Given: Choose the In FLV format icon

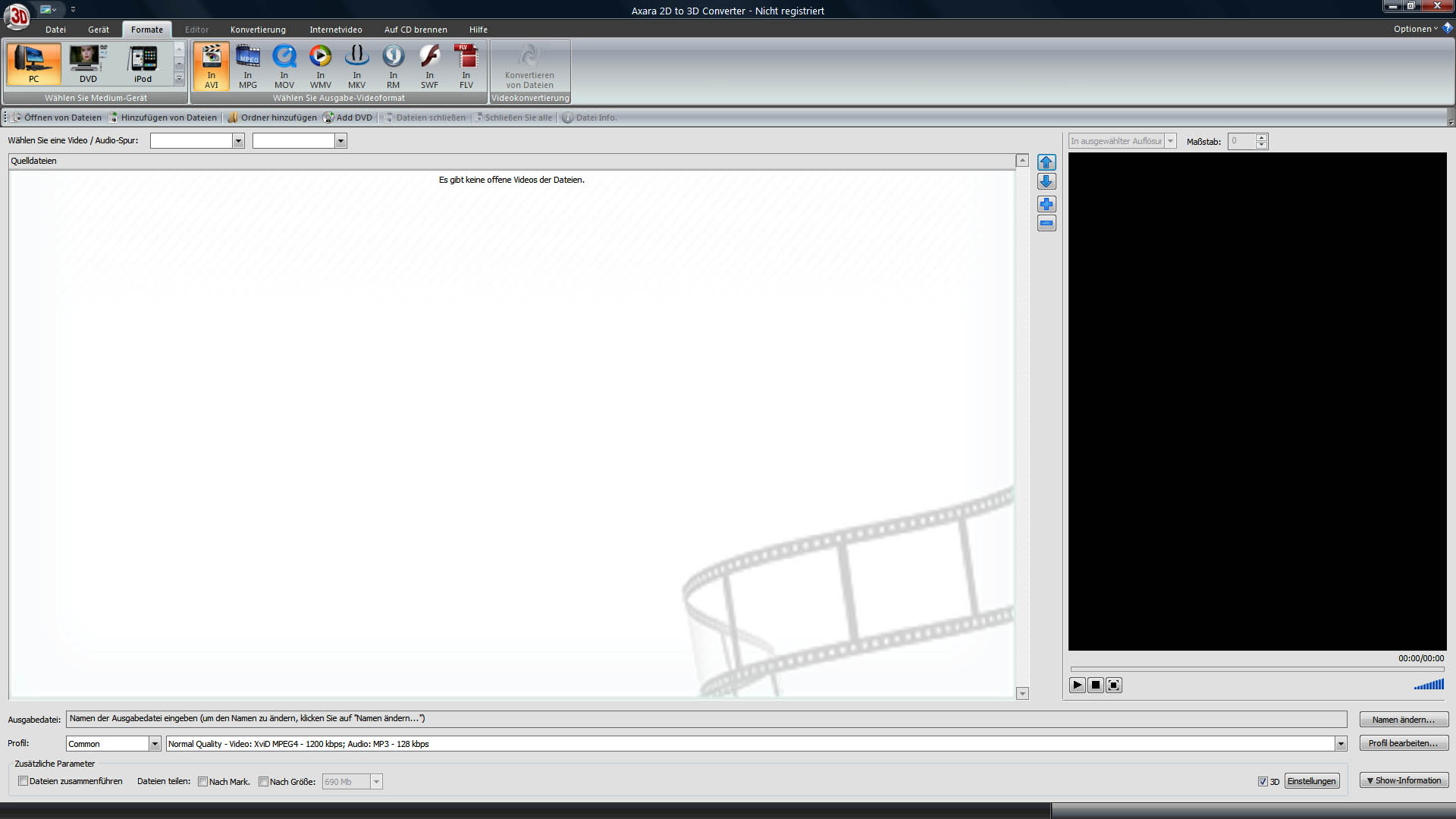Looking at the screenshot, I should [466, 67].
